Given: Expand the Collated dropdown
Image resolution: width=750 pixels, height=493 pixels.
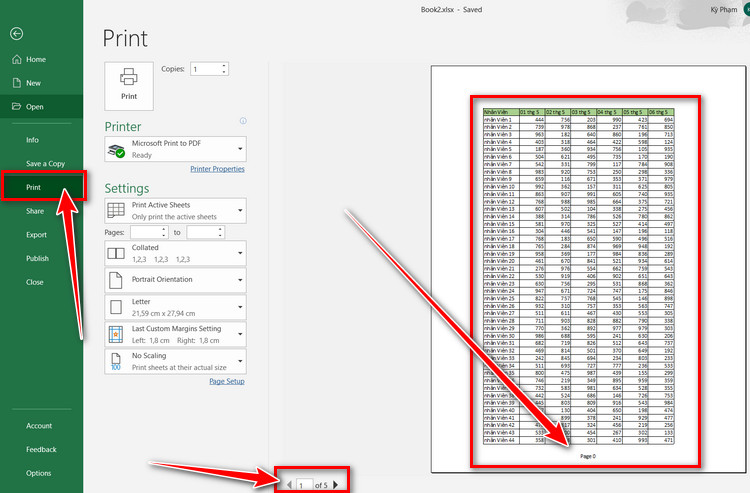Looking at the screenshot, I should 176,253.
